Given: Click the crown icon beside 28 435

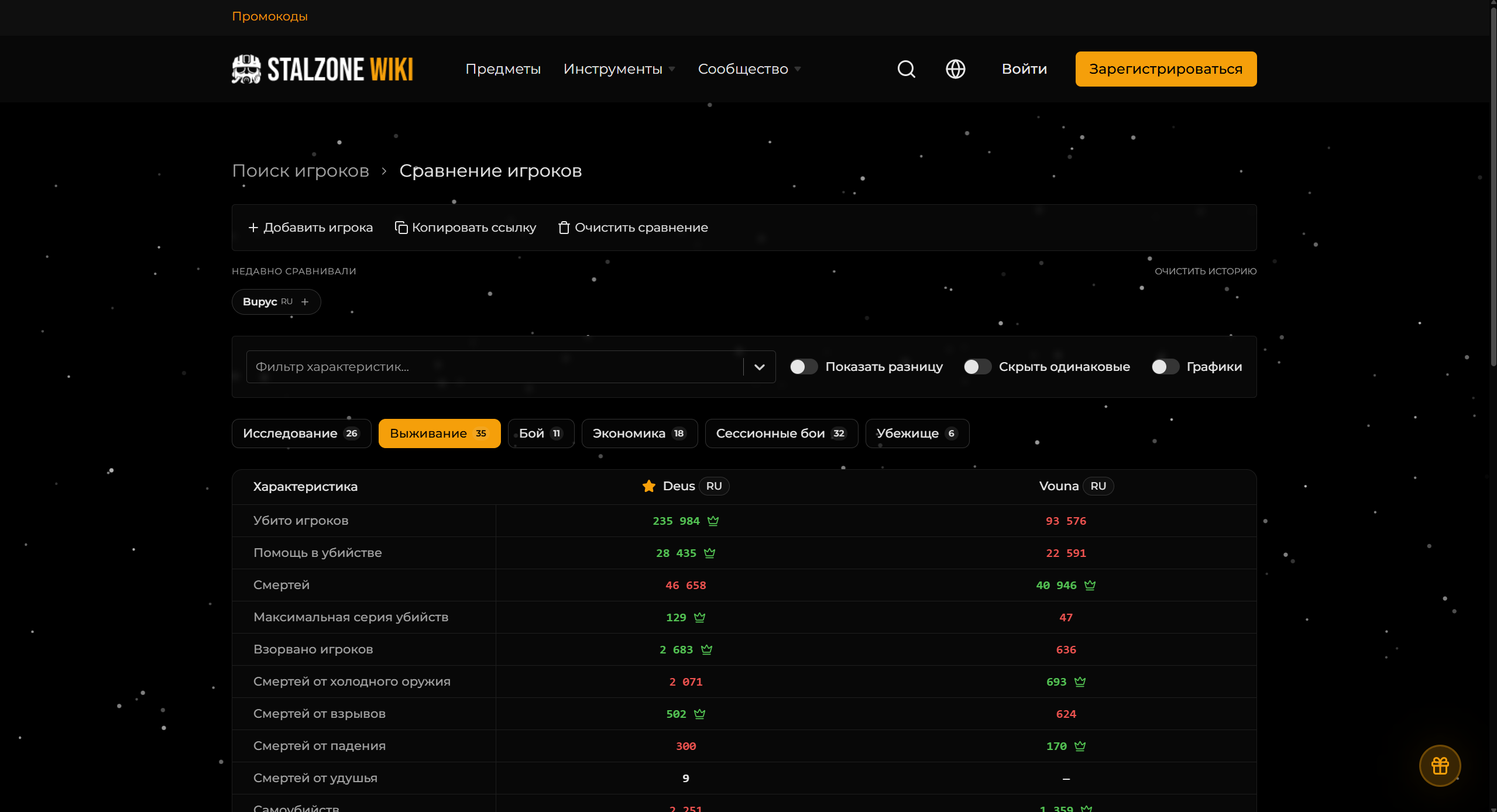Looking at the screenshot, I should tap(709, 553).
